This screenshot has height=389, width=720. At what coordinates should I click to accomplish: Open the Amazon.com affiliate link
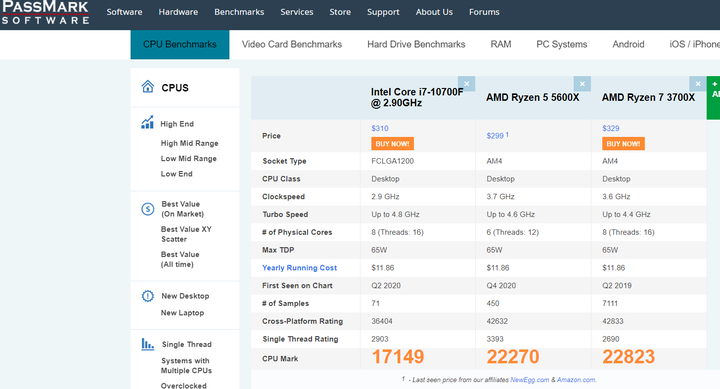click(576, 380)
